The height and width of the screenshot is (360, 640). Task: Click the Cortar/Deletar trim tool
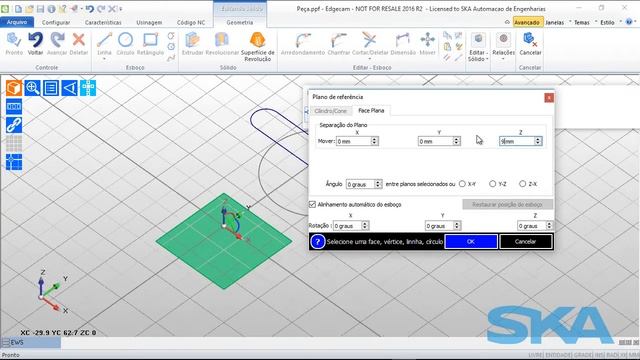point(370,40)
